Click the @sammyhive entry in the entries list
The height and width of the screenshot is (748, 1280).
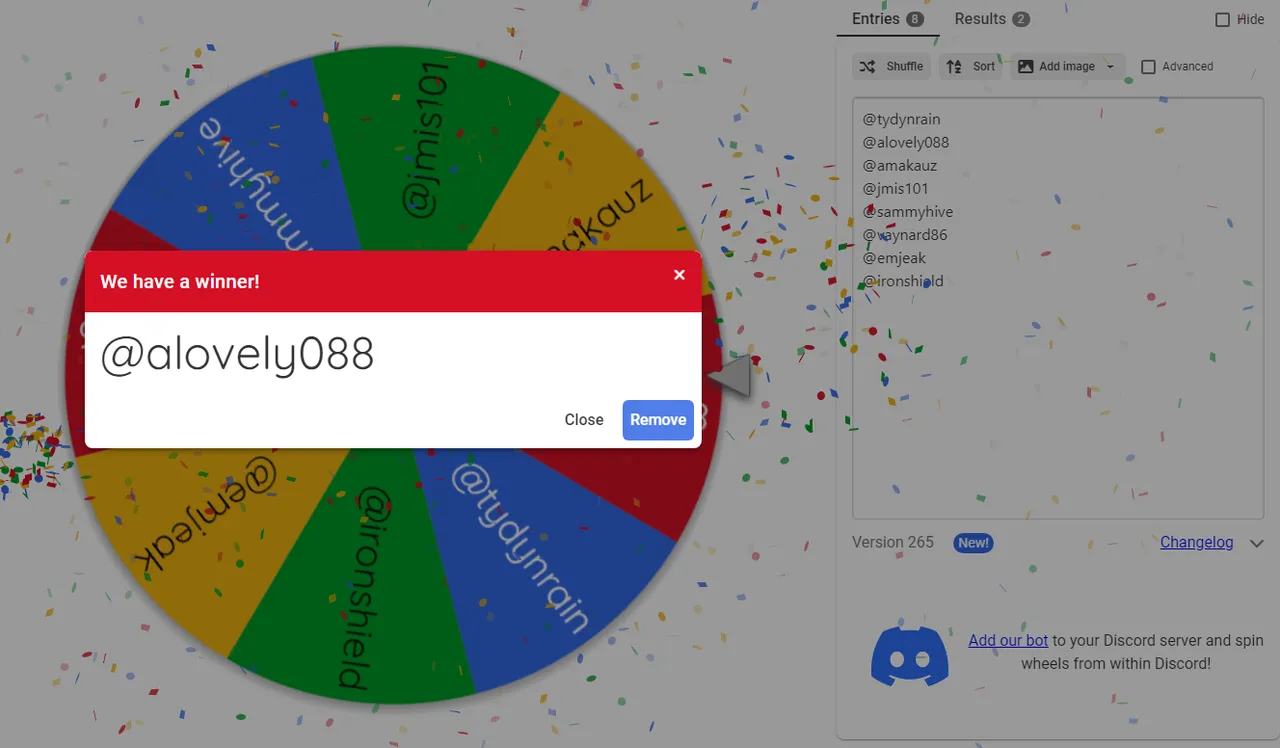907,211
